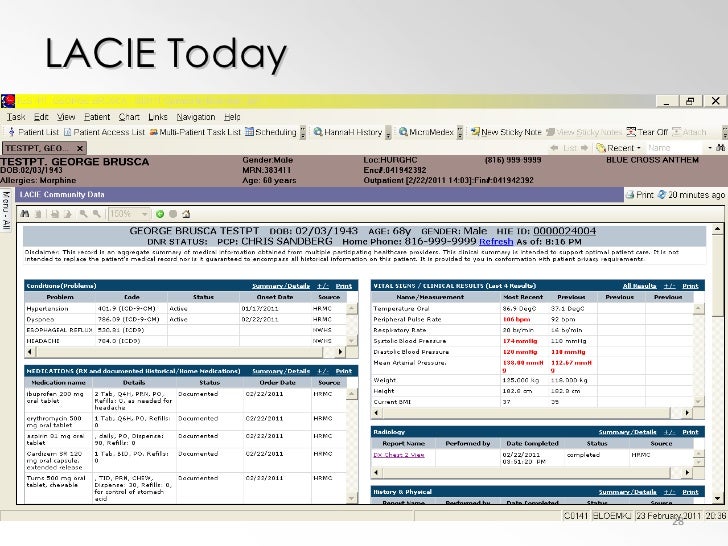728x546 pixels.
Task: Open the View menu
Action: [x=66, y=117]
